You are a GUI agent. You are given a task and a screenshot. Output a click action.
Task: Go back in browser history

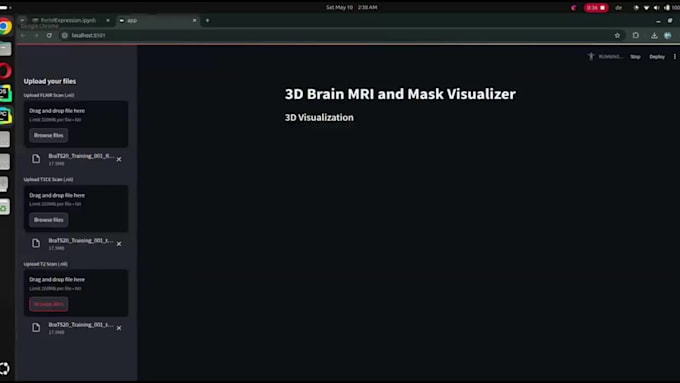(23, 35)
